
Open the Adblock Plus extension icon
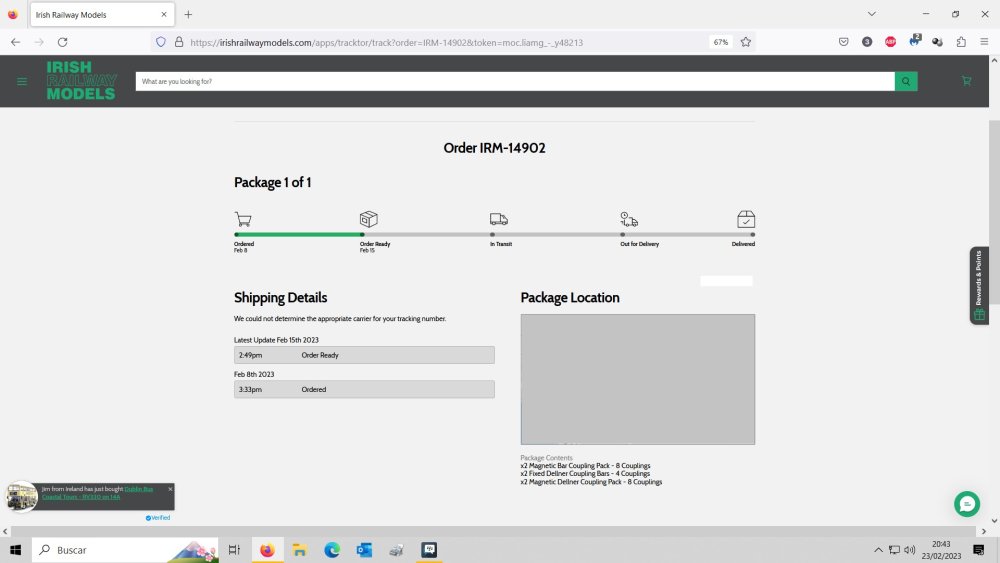[890, 42]
